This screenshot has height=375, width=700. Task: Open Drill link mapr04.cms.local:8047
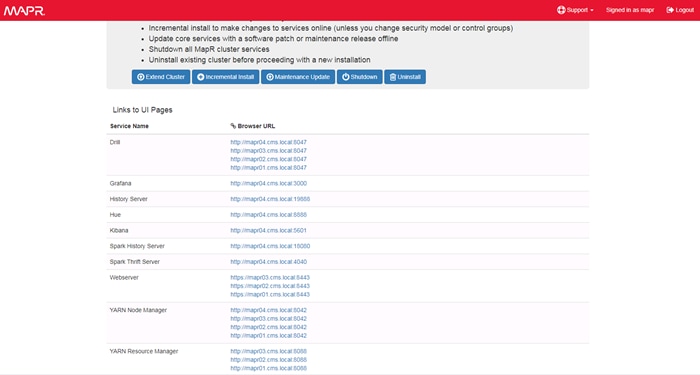(268, 142)
